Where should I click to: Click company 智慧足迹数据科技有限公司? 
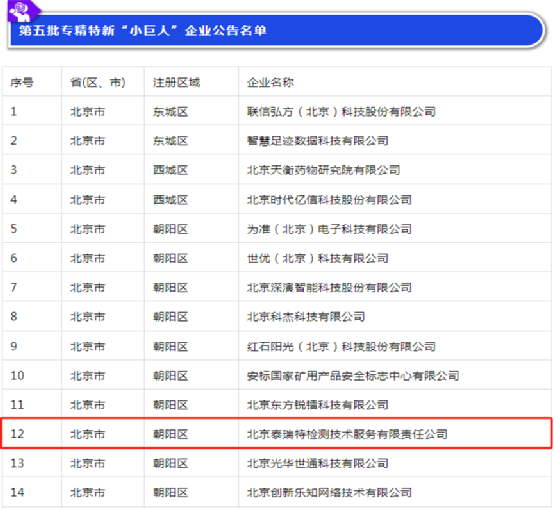click(318, 141)
